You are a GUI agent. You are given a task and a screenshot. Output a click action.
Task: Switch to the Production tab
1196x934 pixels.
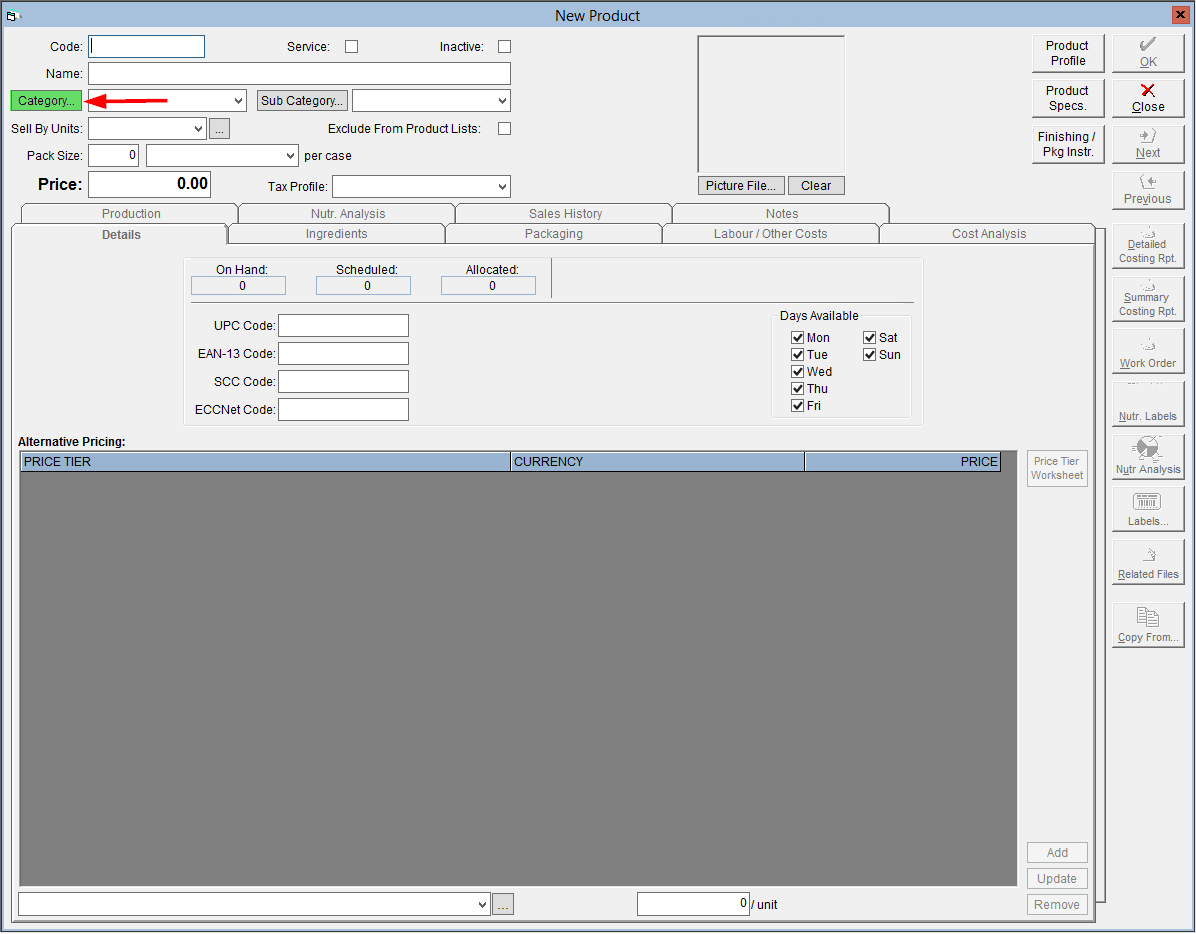tap(130, 213)
